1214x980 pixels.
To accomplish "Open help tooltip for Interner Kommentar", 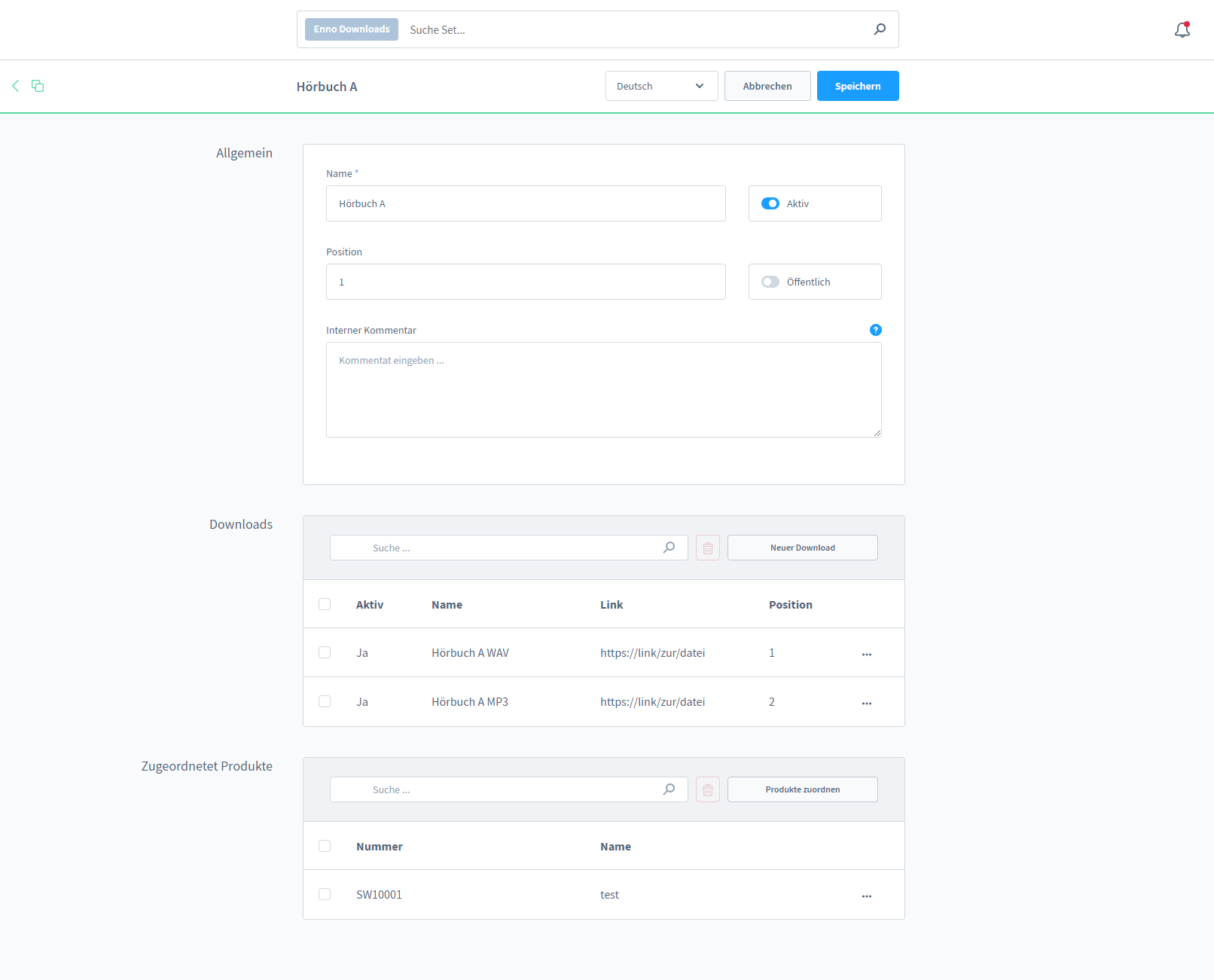I will click(875, 330).
